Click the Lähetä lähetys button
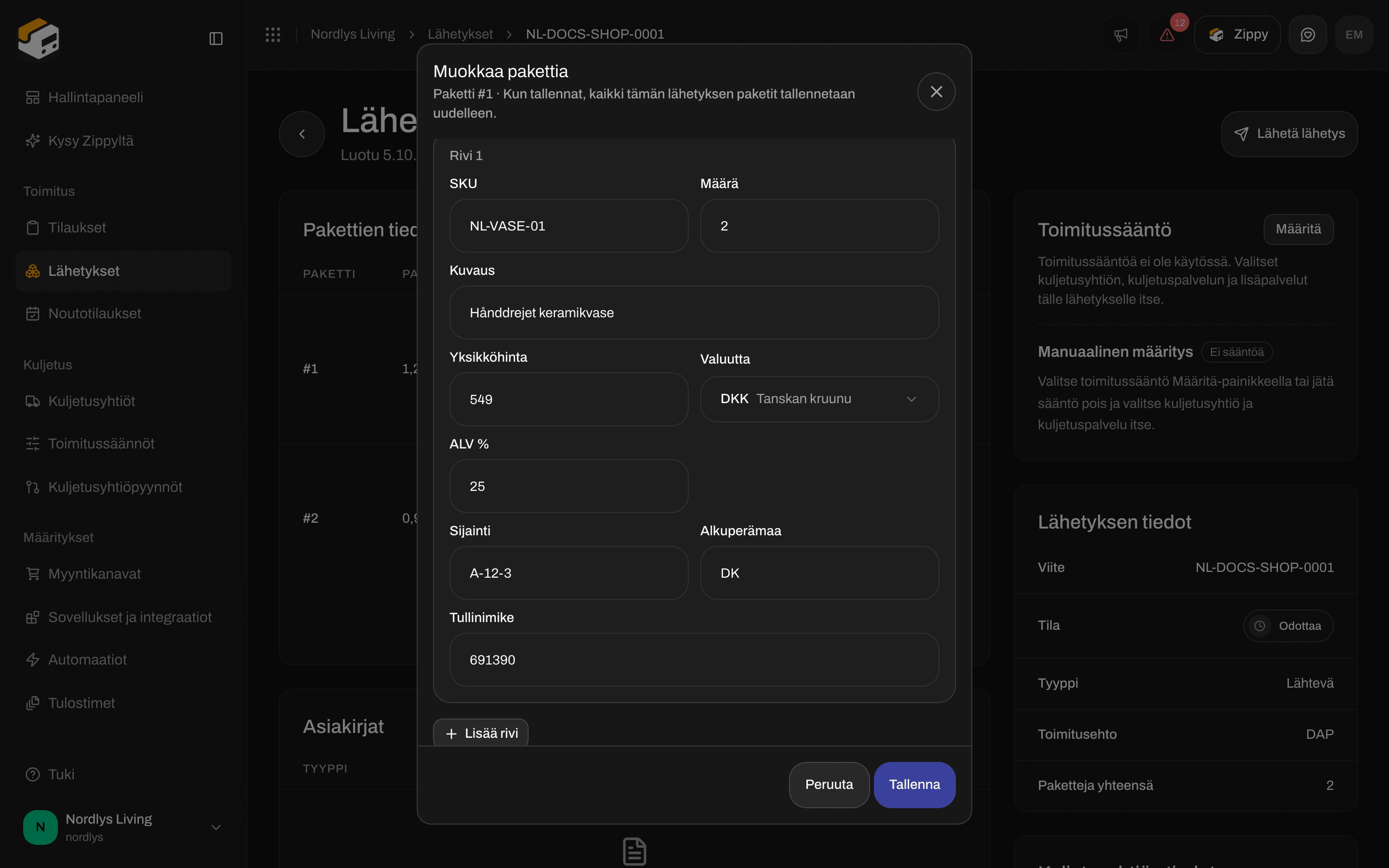 coord(1289,134)
